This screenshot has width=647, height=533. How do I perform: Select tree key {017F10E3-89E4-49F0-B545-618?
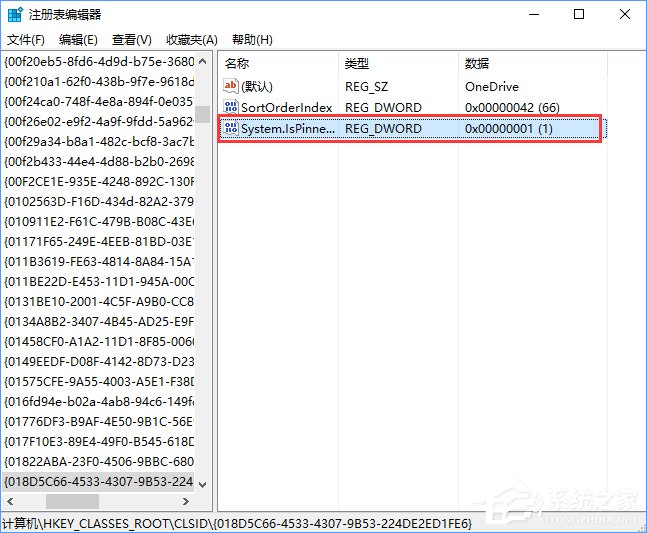point(99,441)
